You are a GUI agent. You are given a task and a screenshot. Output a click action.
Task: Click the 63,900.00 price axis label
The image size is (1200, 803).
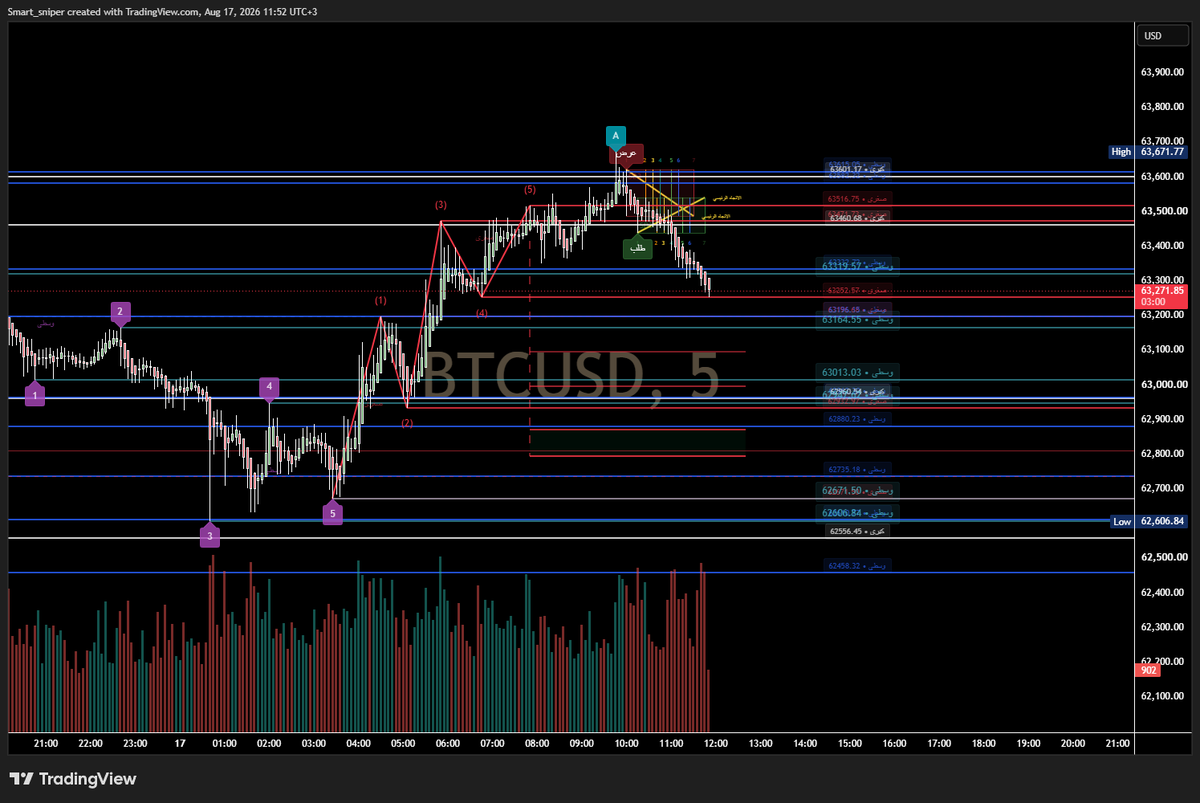click(1162, 72)
